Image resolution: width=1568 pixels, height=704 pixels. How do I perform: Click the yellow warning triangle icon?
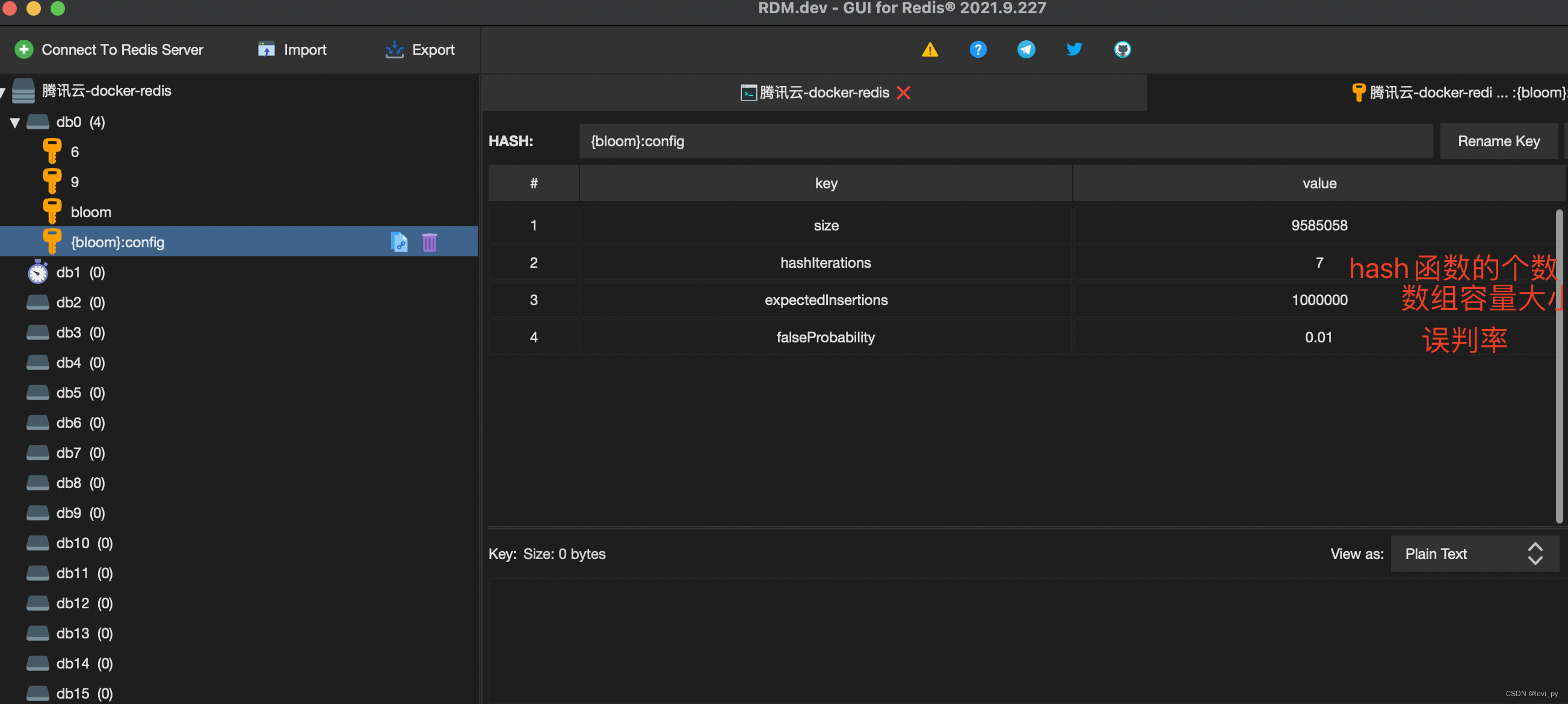point(930,49)
